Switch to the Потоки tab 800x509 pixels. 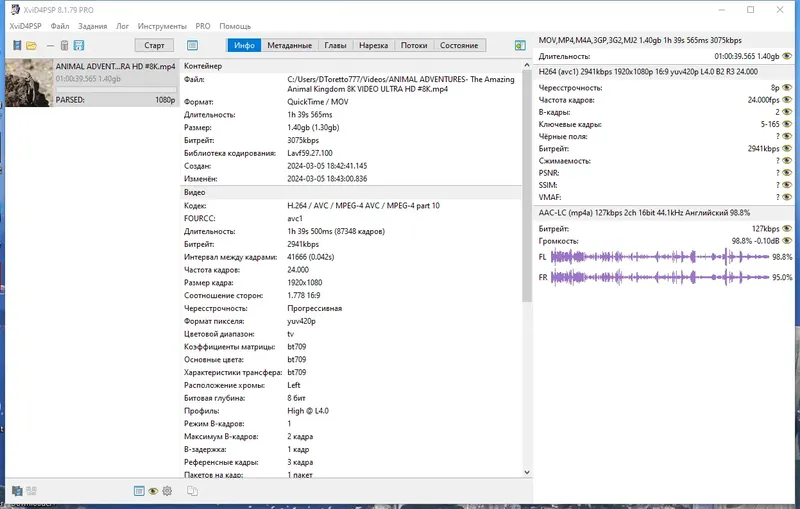tap(414, 45)
